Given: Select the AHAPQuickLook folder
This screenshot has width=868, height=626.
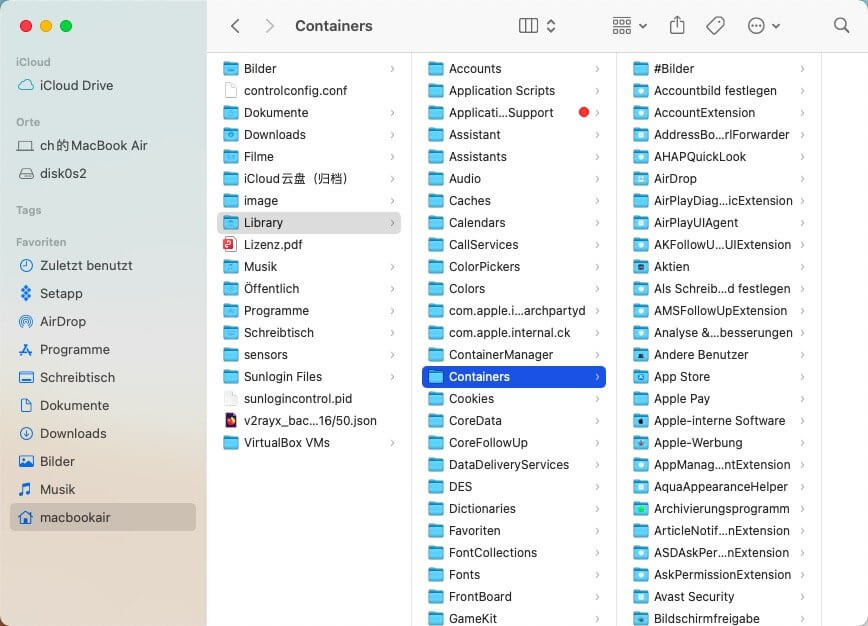Looking at the screenshot, I should pyautogui.click(x=719, y=157).
